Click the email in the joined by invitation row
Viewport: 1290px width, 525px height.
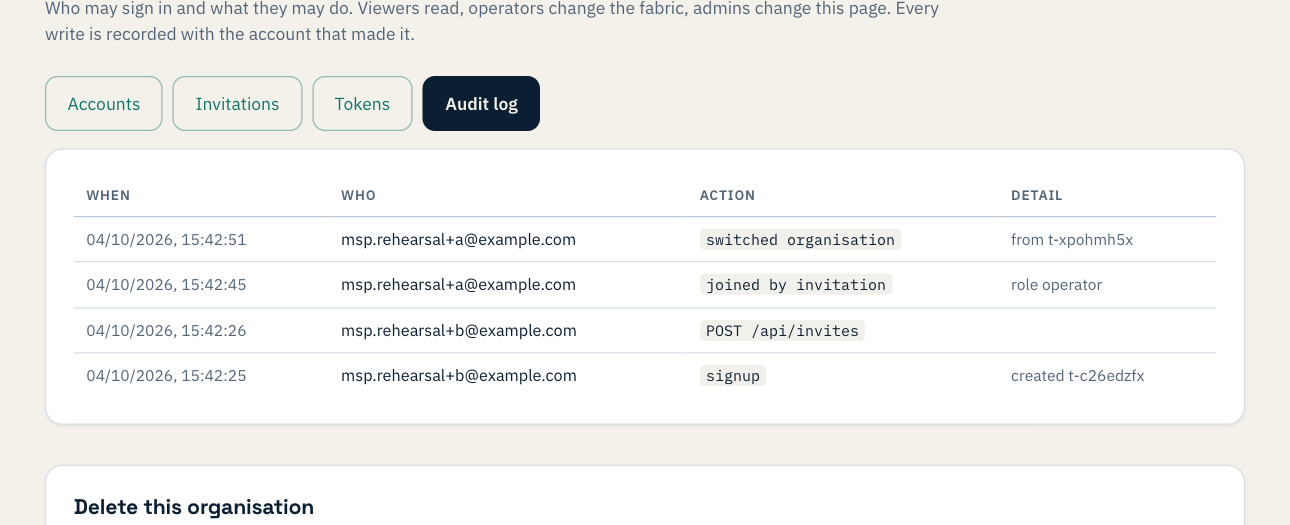tap(458, 285)
